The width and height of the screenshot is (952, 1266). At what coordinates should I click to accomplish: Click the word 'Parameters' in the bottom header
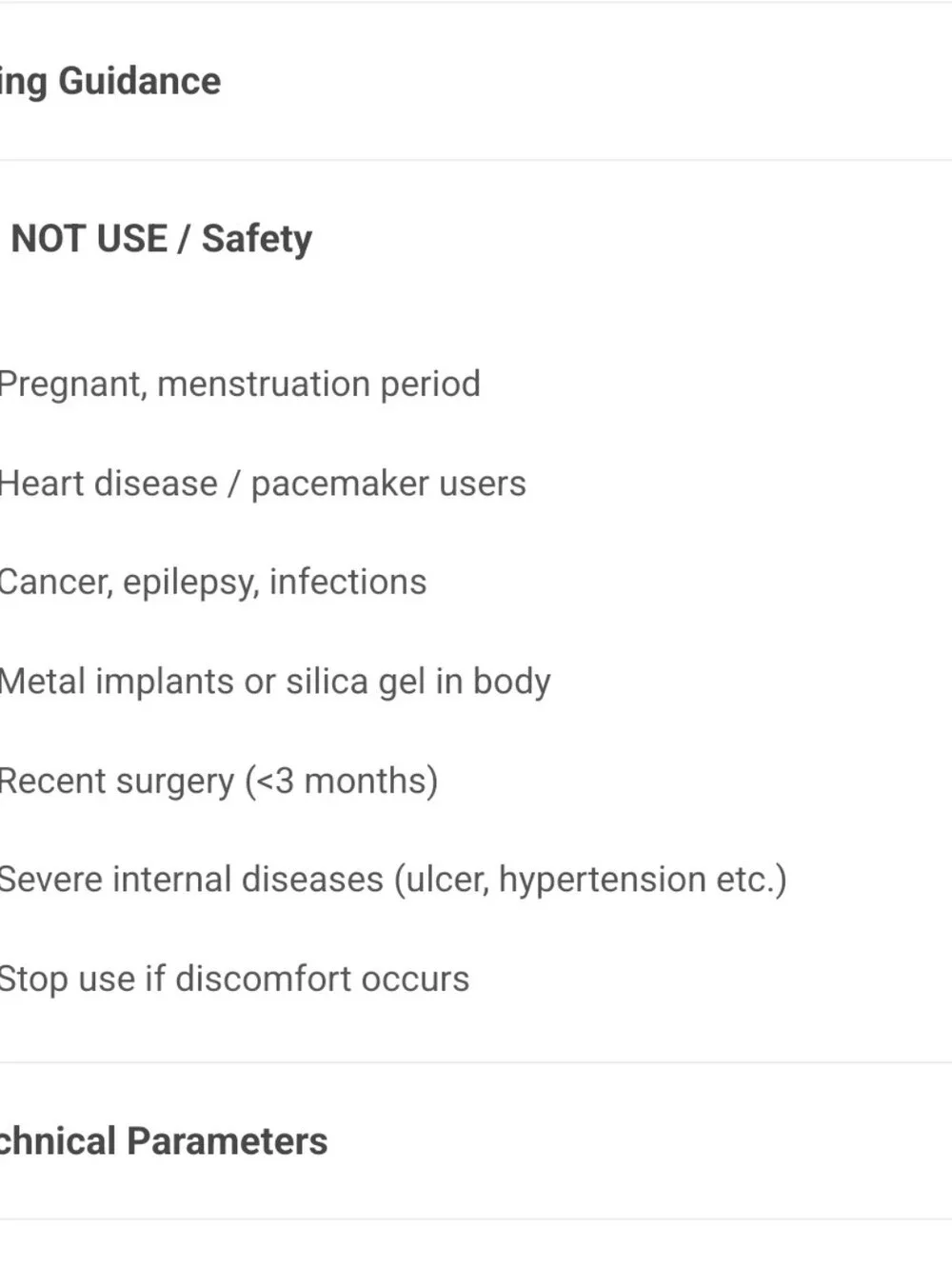(x=227, y=1140)
